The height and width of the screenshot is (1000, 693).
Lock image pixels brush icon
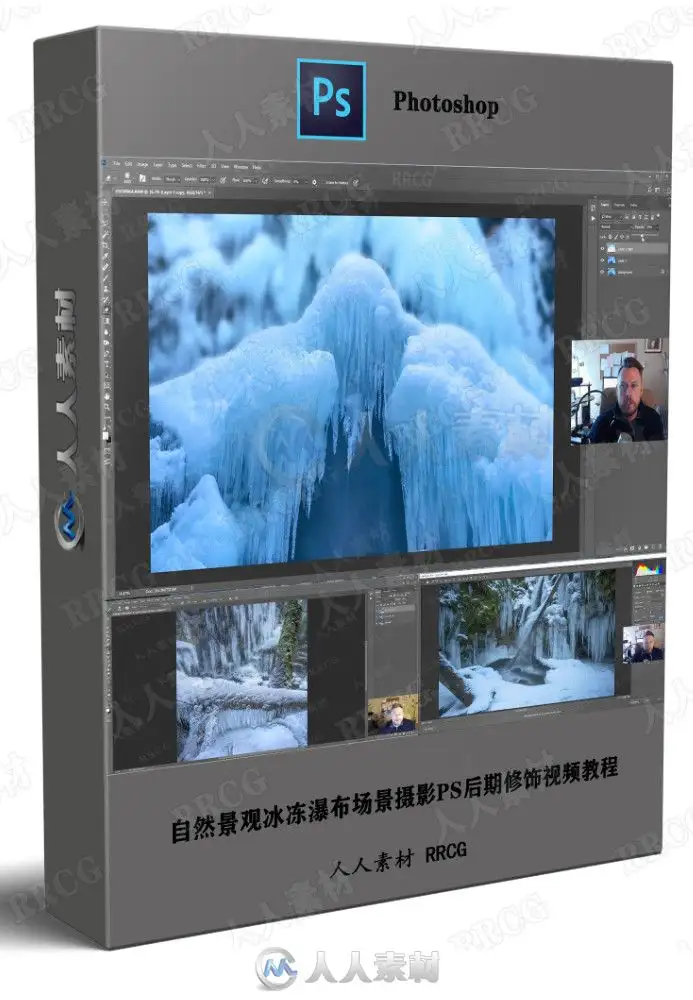[x=616, y=237]
